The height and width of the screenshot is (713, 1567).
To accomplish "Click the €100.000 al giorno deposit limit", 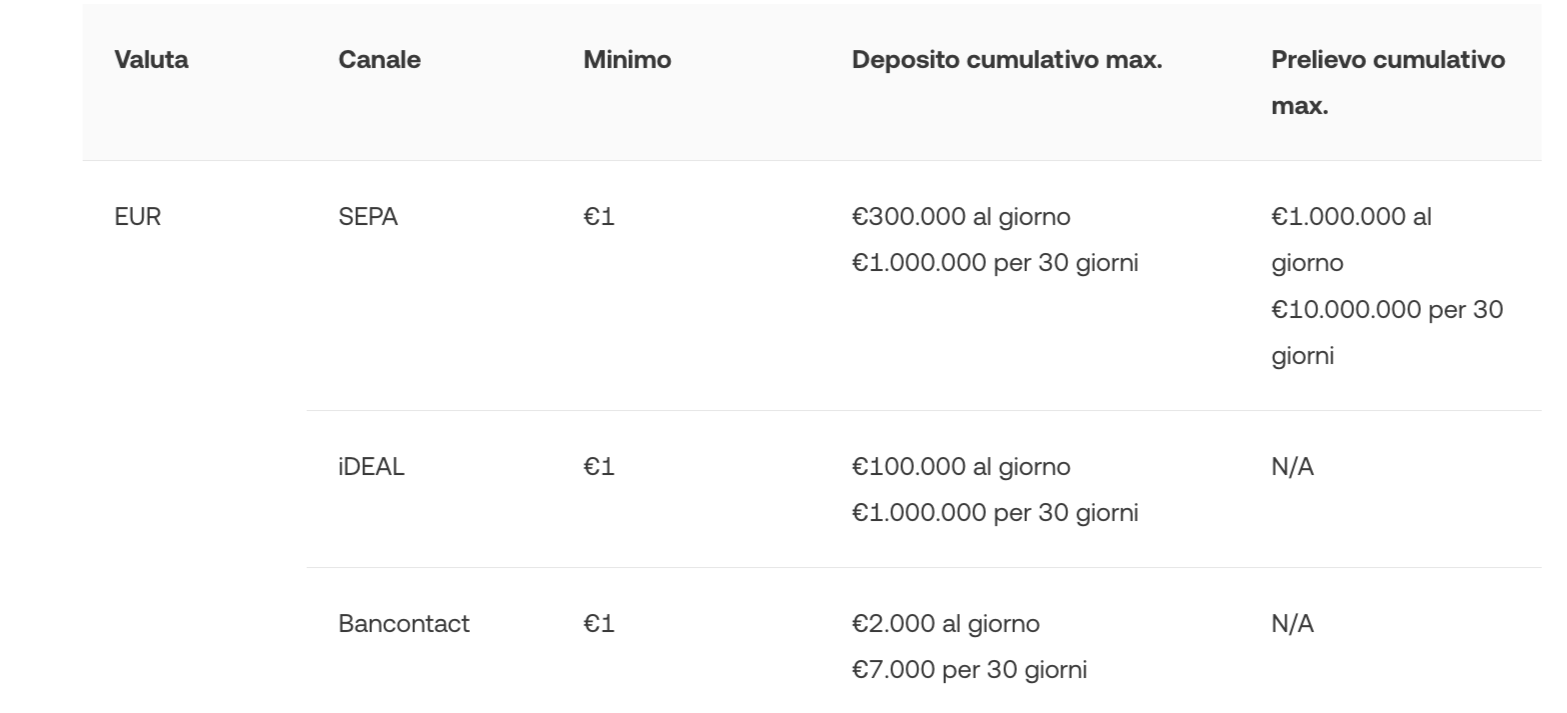I will click(x=961, y=467).
